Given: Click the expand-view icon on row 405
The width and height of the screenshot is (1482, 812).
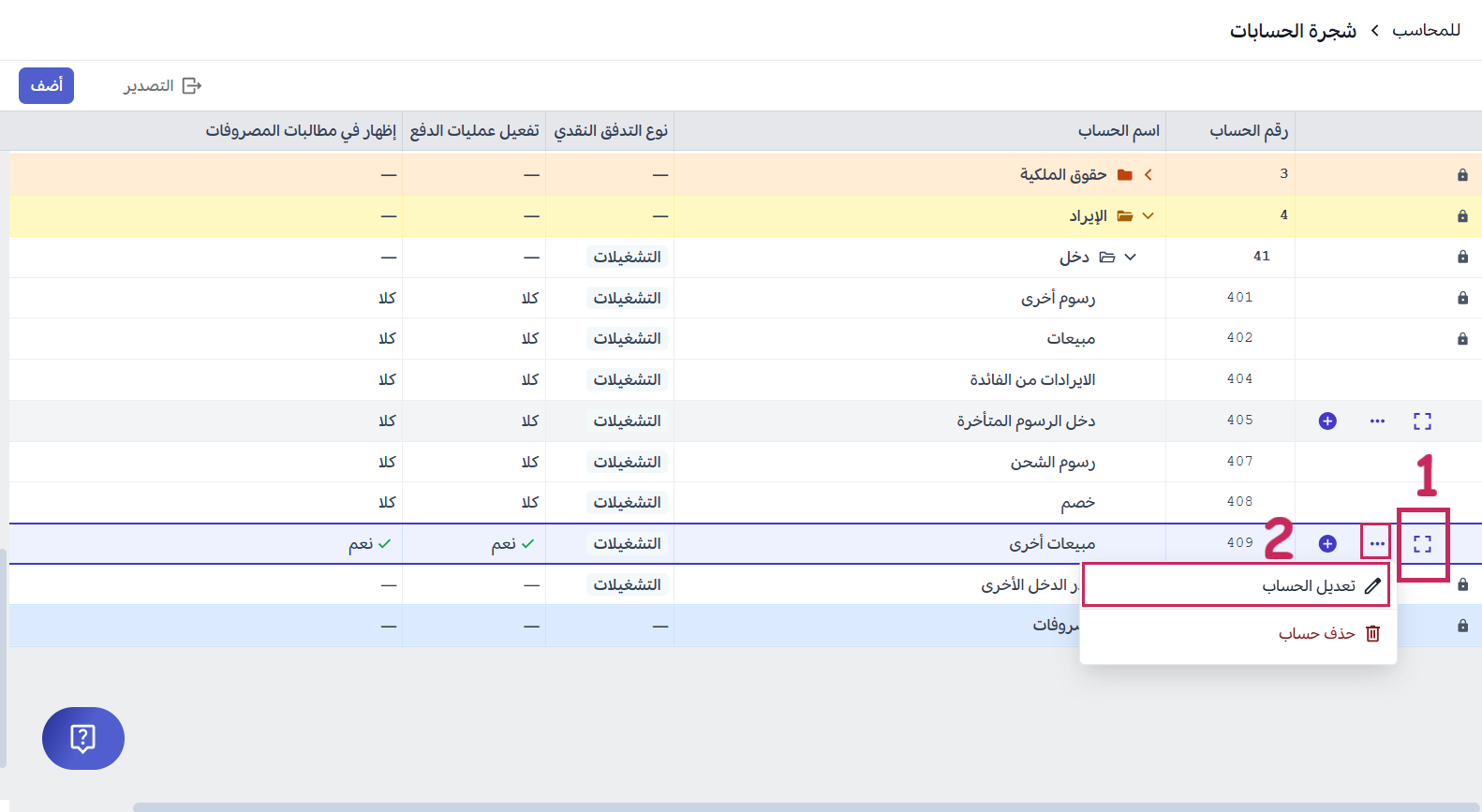Looking at the screenshot, I should [1422, 421].
